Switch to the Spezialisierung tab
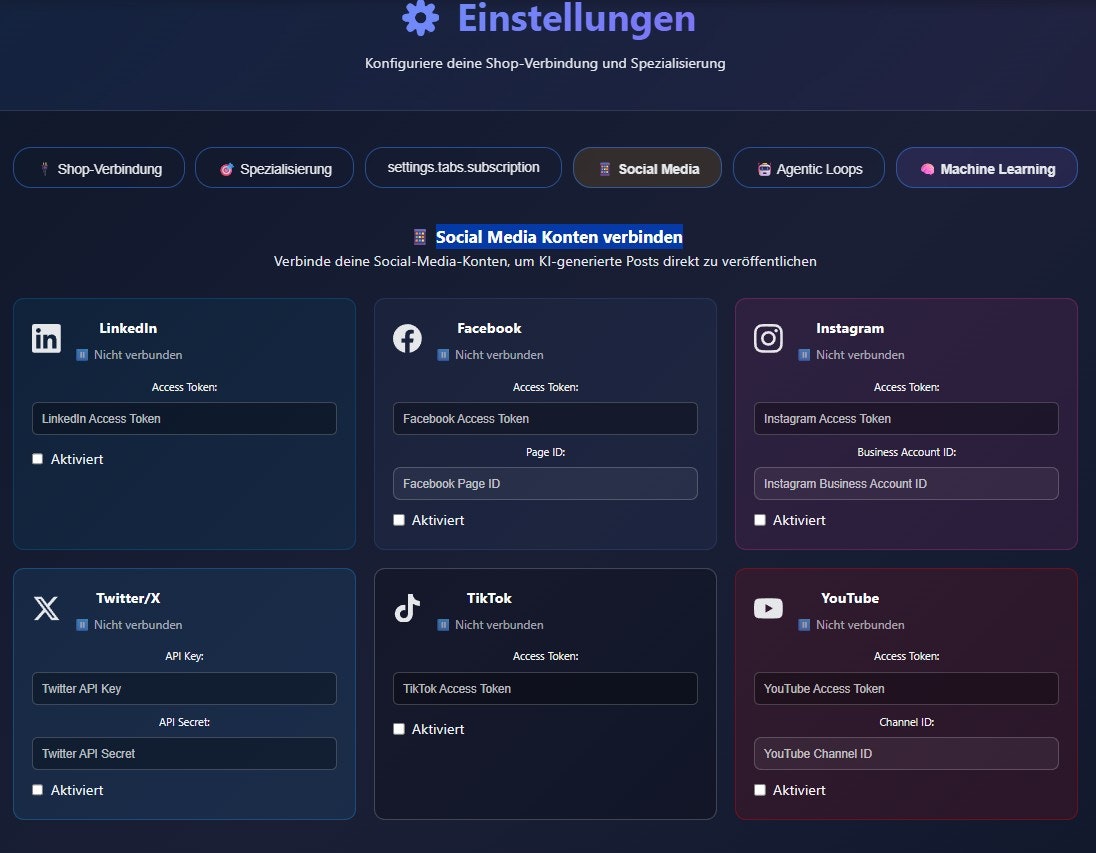This screenshot has height=853, width=1096. pyautogui.click(x=275, y=168)
